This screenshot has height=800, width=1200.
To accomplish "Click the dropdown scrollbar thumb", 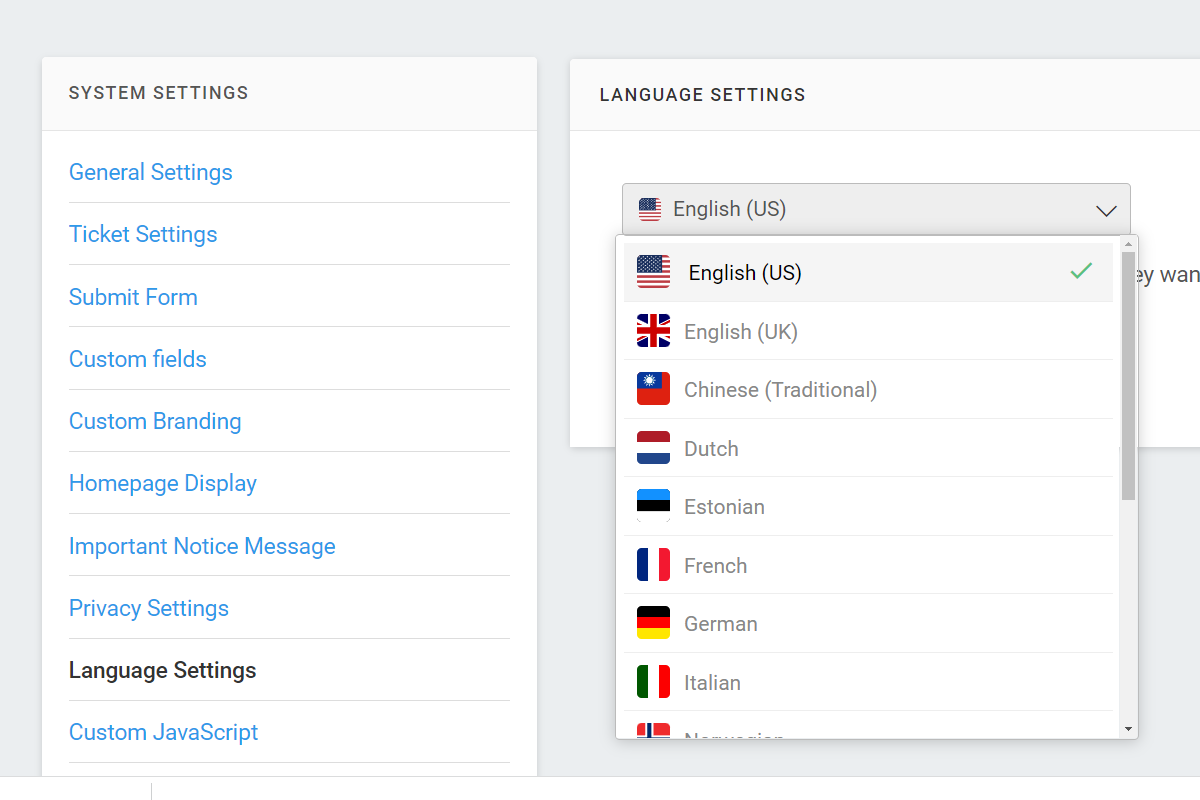I will [x=1129, y=375].
